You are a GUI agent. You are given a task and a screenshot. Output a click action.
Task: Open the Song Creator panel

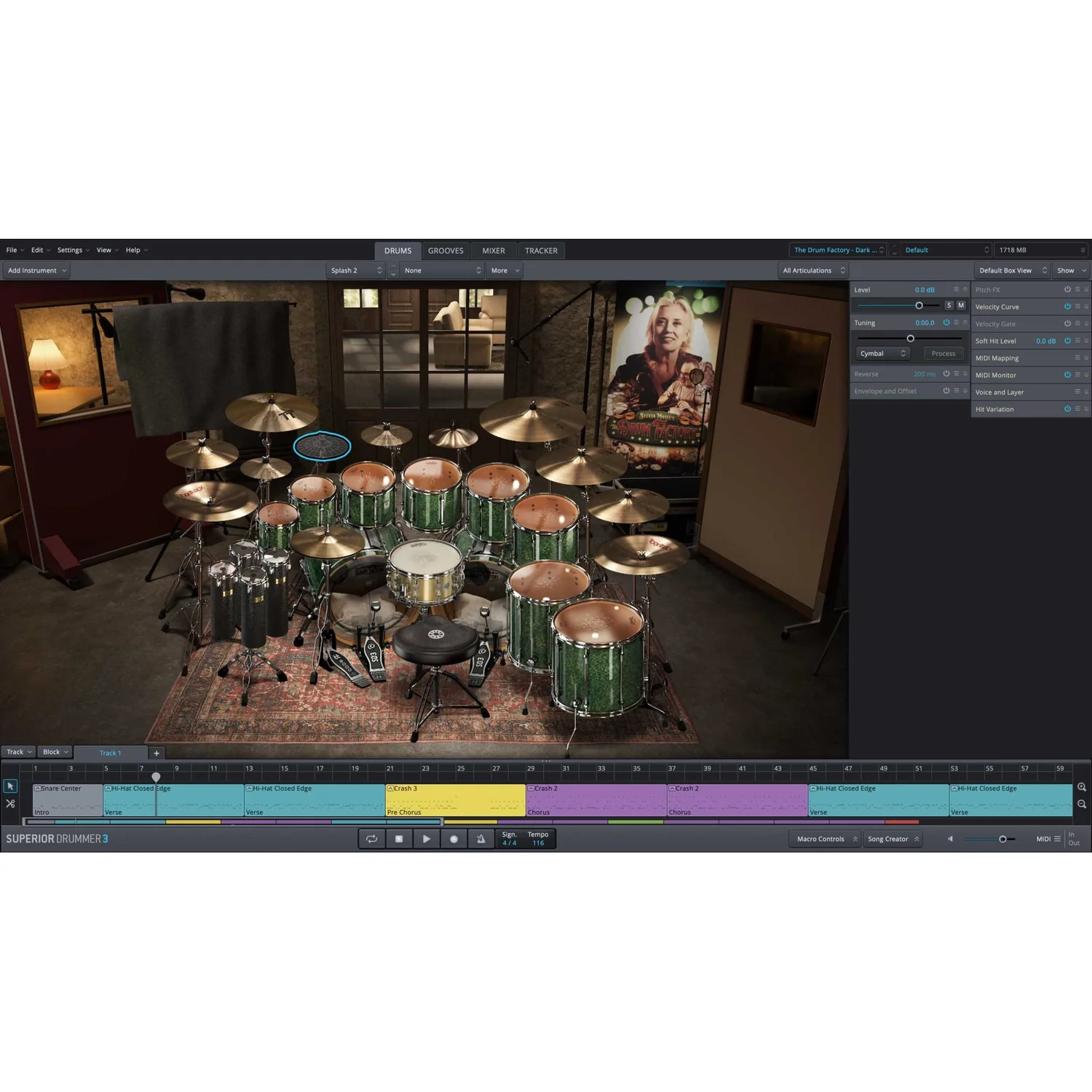[893, 839]
